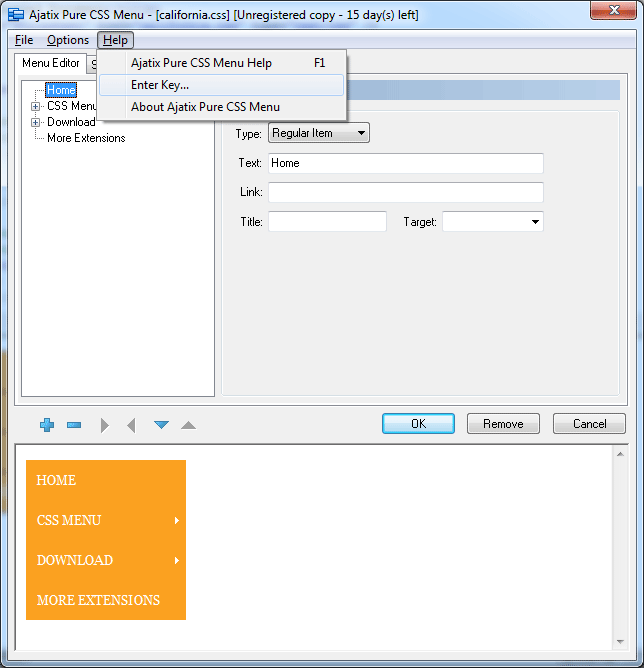644x668 pixels.
Task: Click the Ajatix app icon in title bar
Action: 16,14
